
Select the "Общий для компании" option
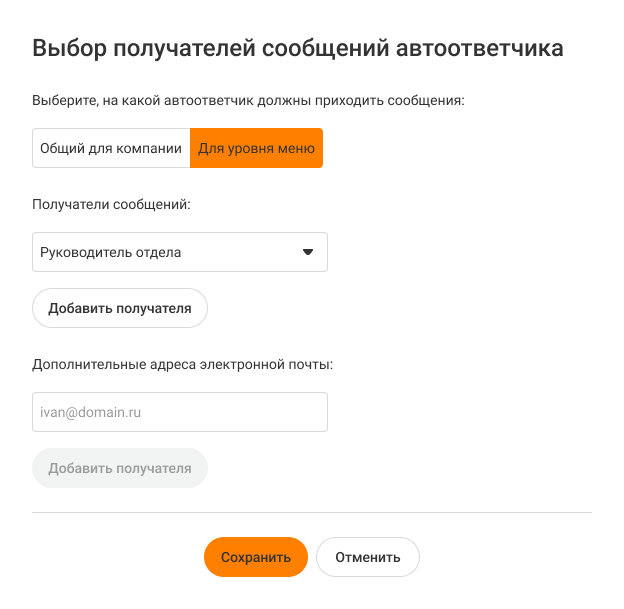coord(111,148)
